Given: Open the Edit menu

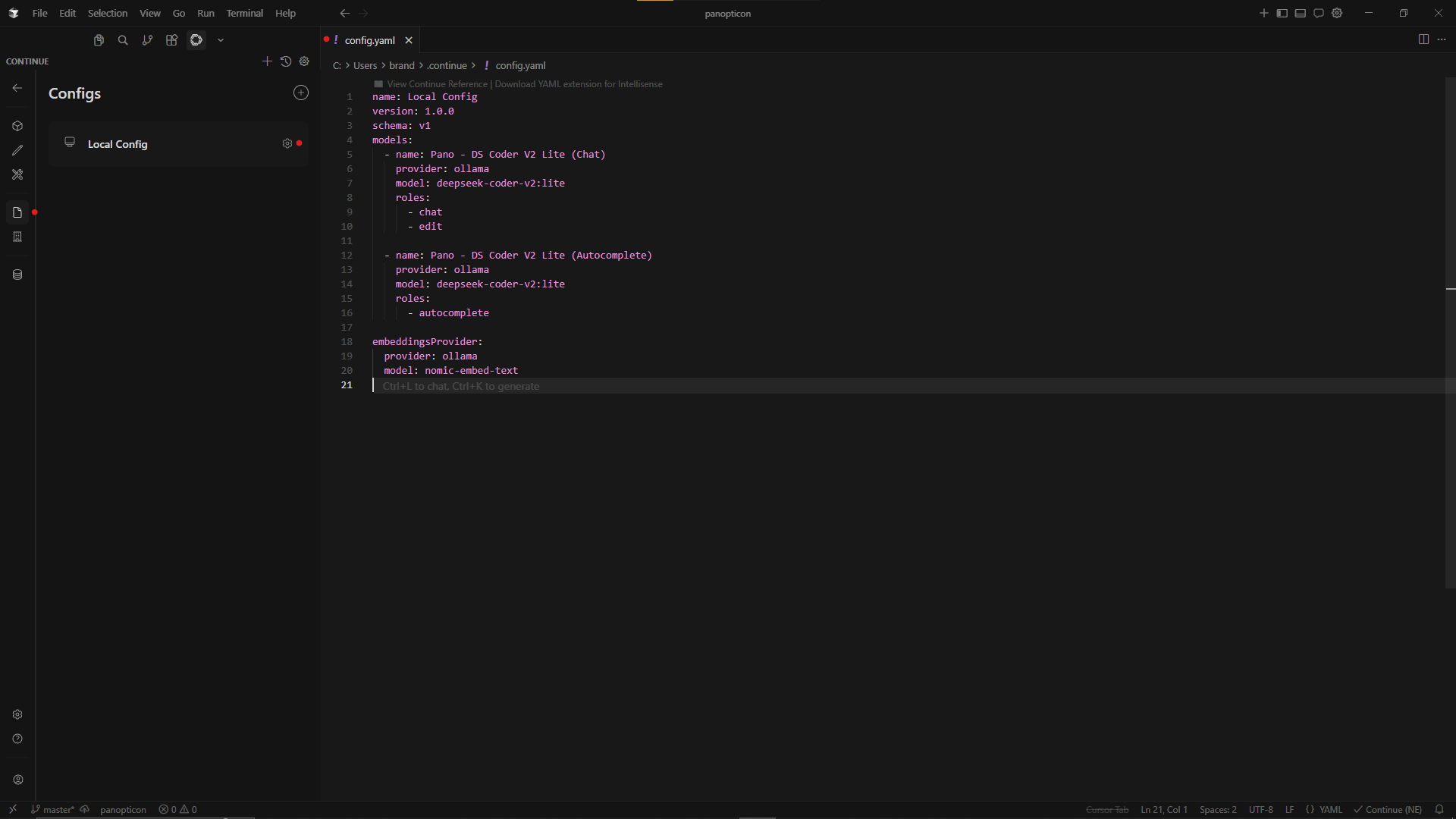Looking at the screenshot, I should (67, 13).
